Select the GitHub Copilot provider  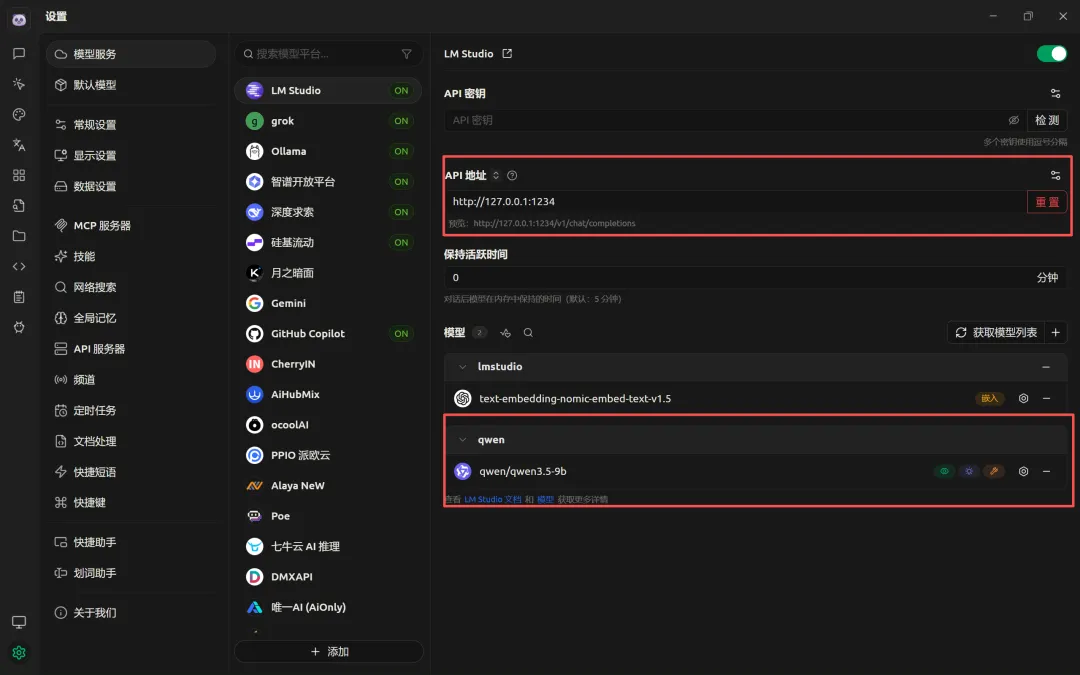coord(328,333)
